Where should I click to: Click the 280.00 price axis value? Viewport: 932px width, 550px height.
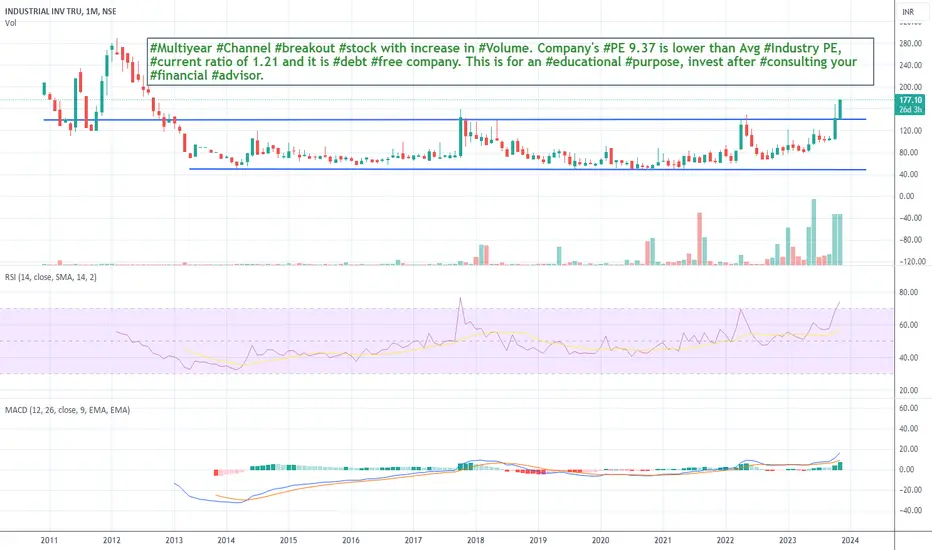pyautogui.click(x=911, y=43)
